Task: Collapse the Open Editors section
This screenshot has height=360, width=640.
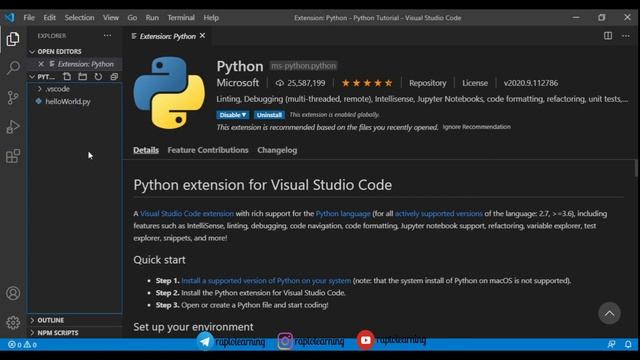Action: (x=59, y=52)
